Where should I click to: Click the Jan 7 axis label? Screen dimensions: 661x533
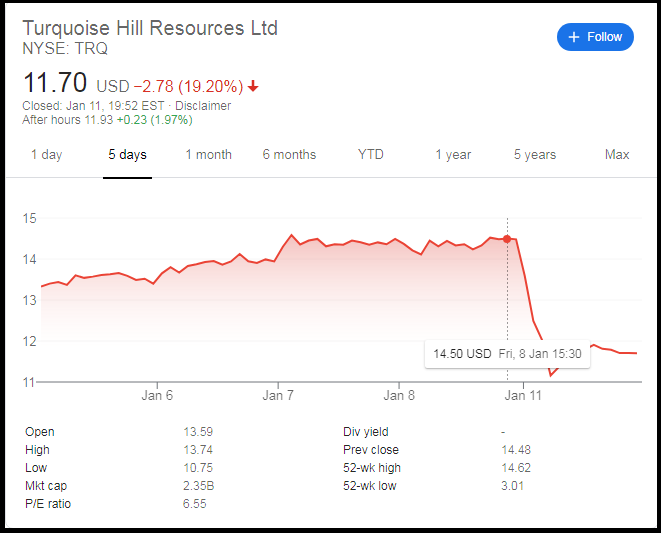(278, 396)
